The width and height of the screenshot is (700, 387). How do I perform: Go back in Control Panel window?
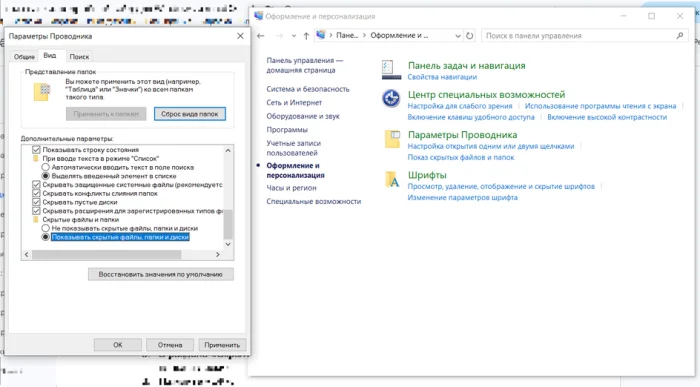pyautogui.click(x=261, y=36)
